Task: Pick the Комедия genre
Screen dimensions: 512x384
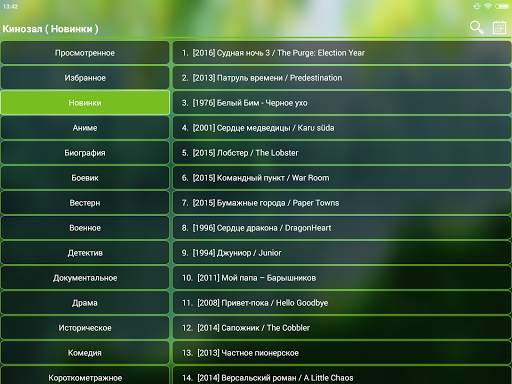Action: coord(85,353)
